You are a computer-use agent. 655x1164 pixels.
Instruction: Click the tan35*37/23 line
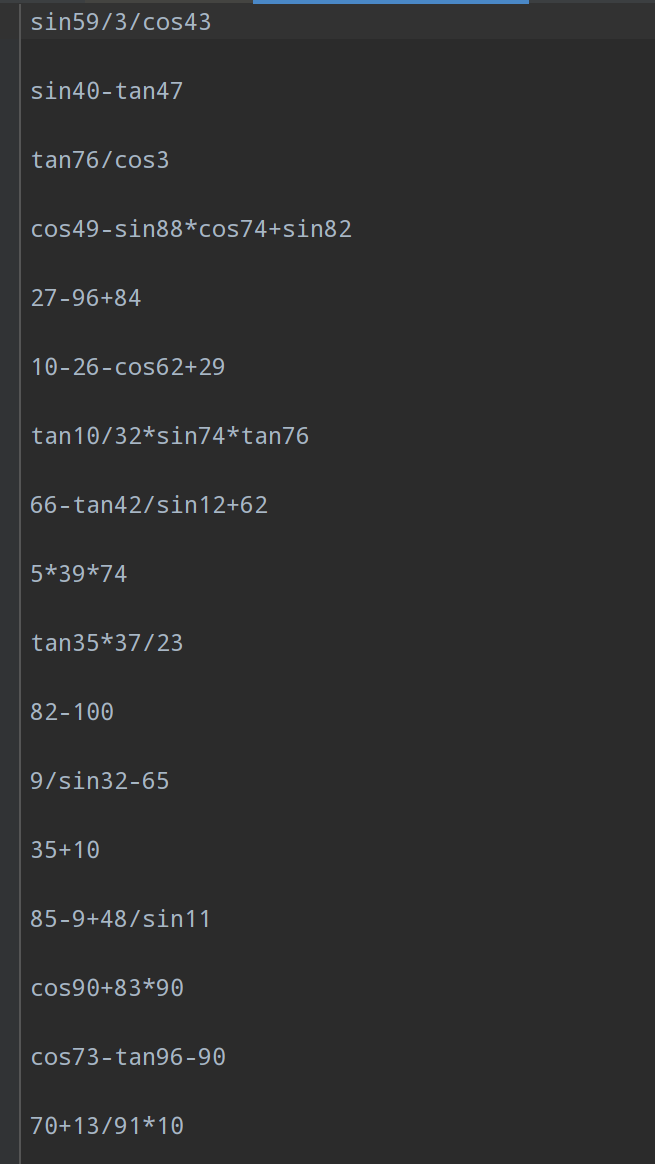(107, 643)
